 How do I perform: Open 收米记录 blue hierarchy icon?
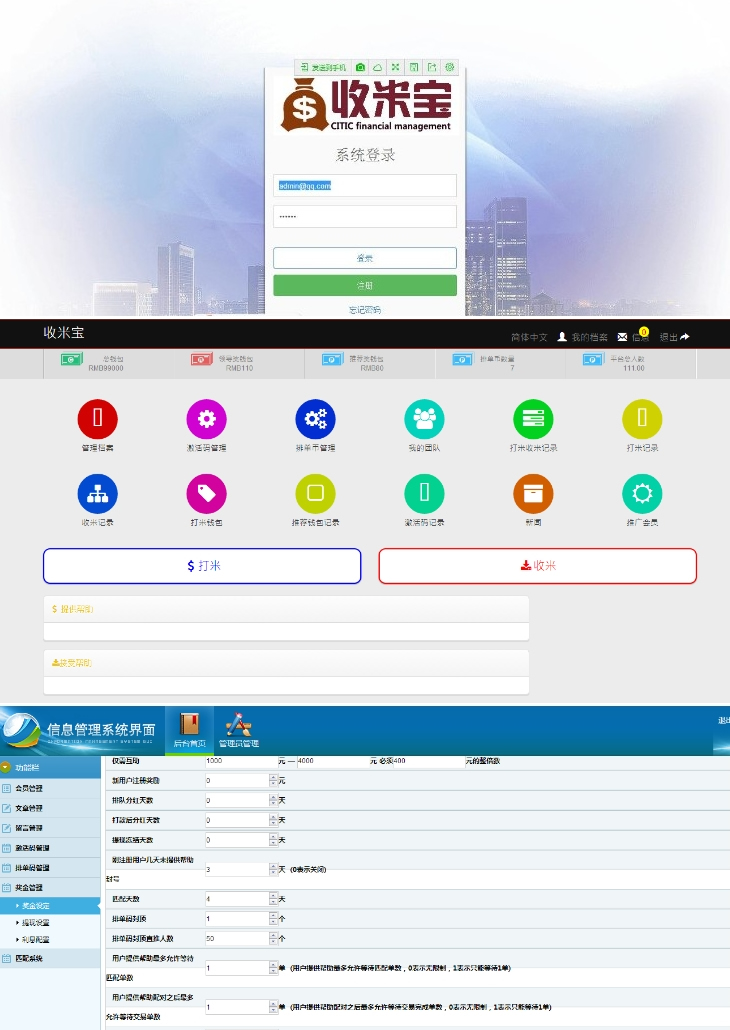(x=97, y=493)
